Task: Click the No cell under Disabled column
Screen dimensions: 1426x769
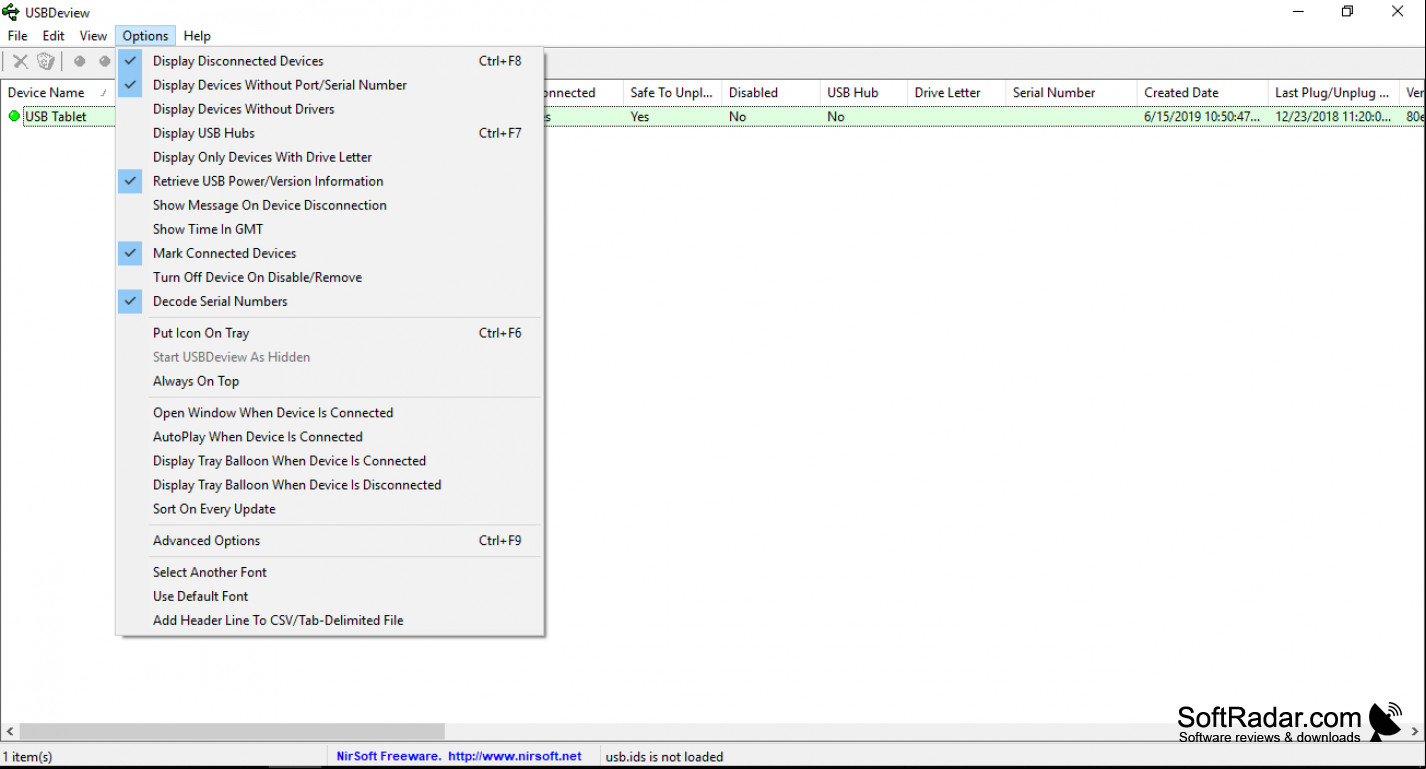Action: (x=737, y=117)
